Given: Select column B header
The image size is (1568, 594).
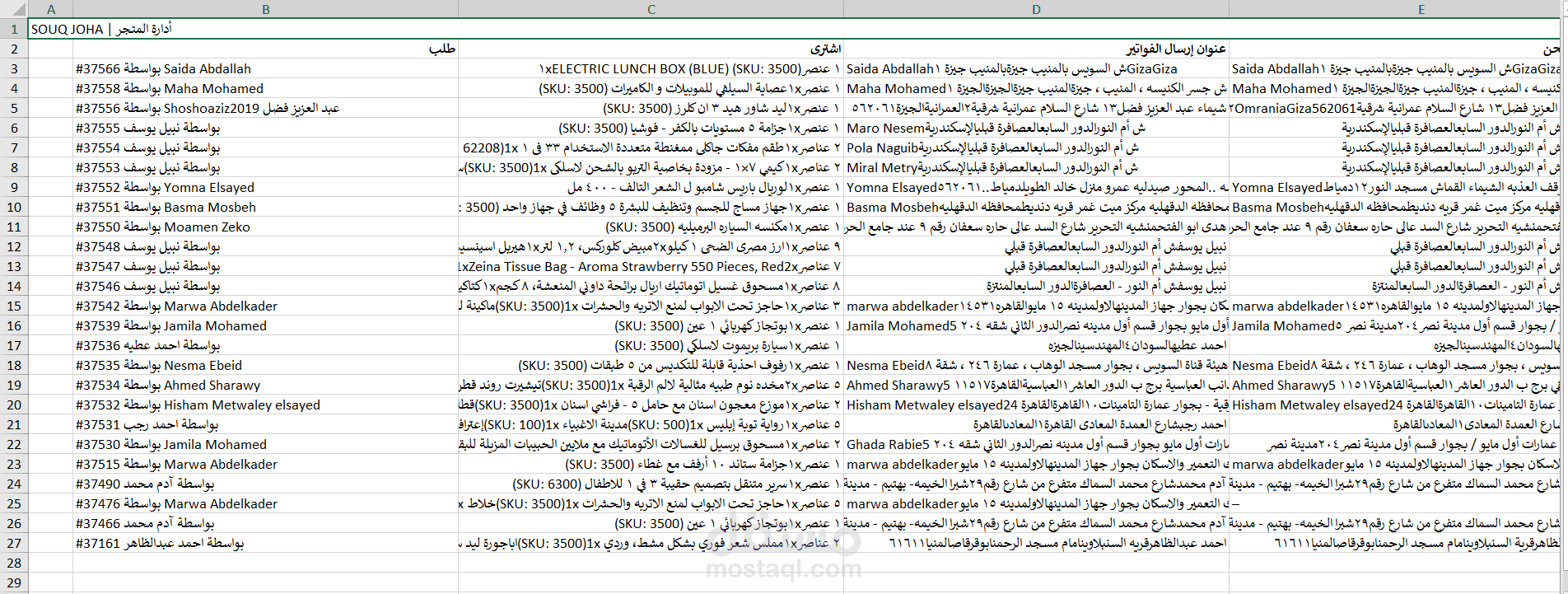Looking at the screenshot, I should [265, 9].
